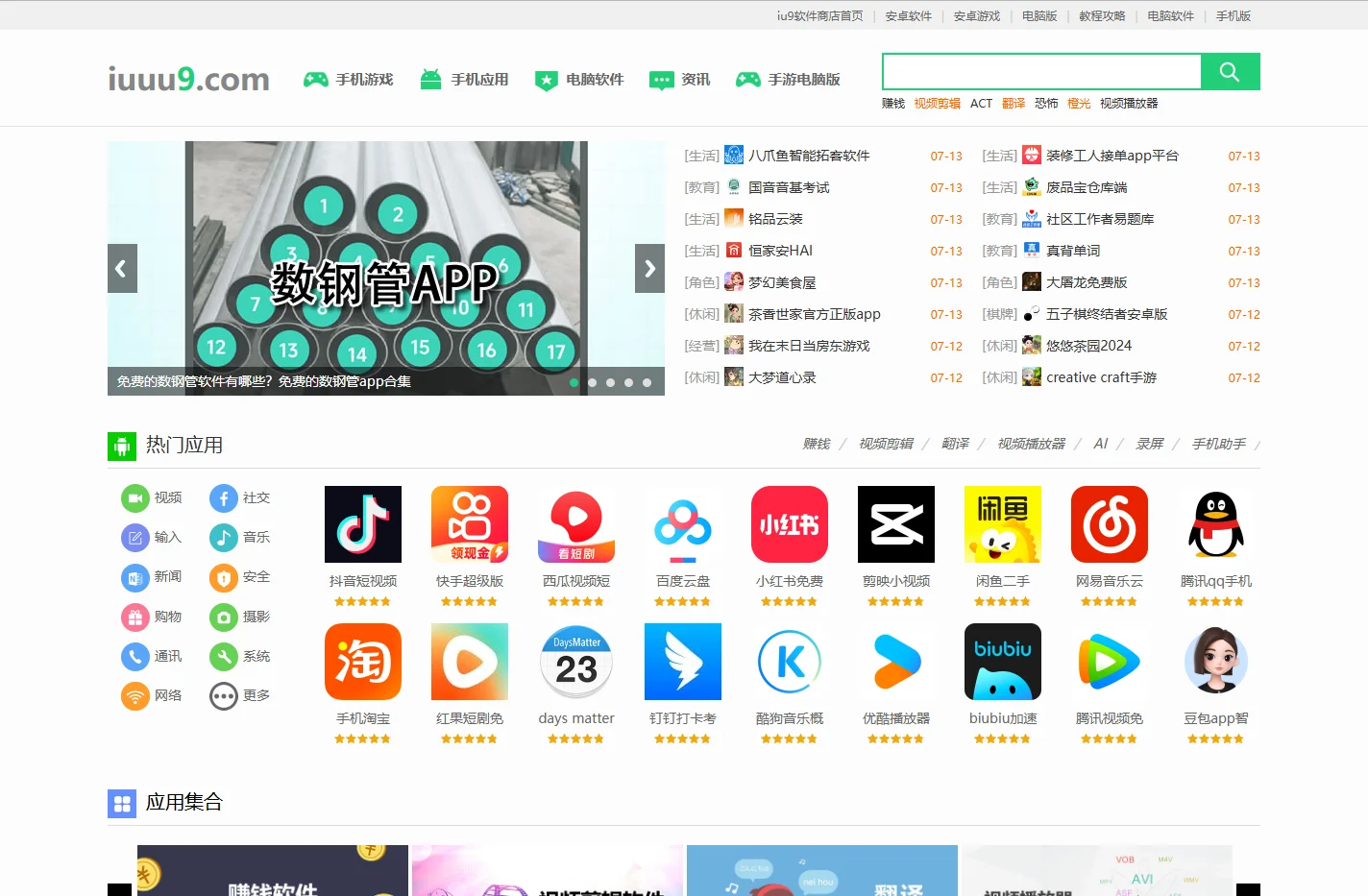The width and height of the screenshot is (1368, 896).
Task: Open the 豆包app智 app icon
Action: tap(1216, 662)
